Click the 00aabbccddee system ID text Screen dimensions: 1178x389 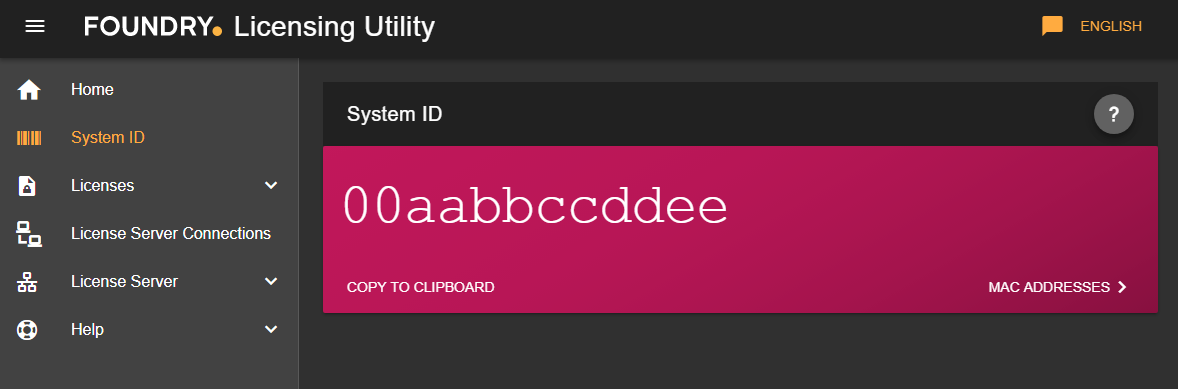point(536,206)
